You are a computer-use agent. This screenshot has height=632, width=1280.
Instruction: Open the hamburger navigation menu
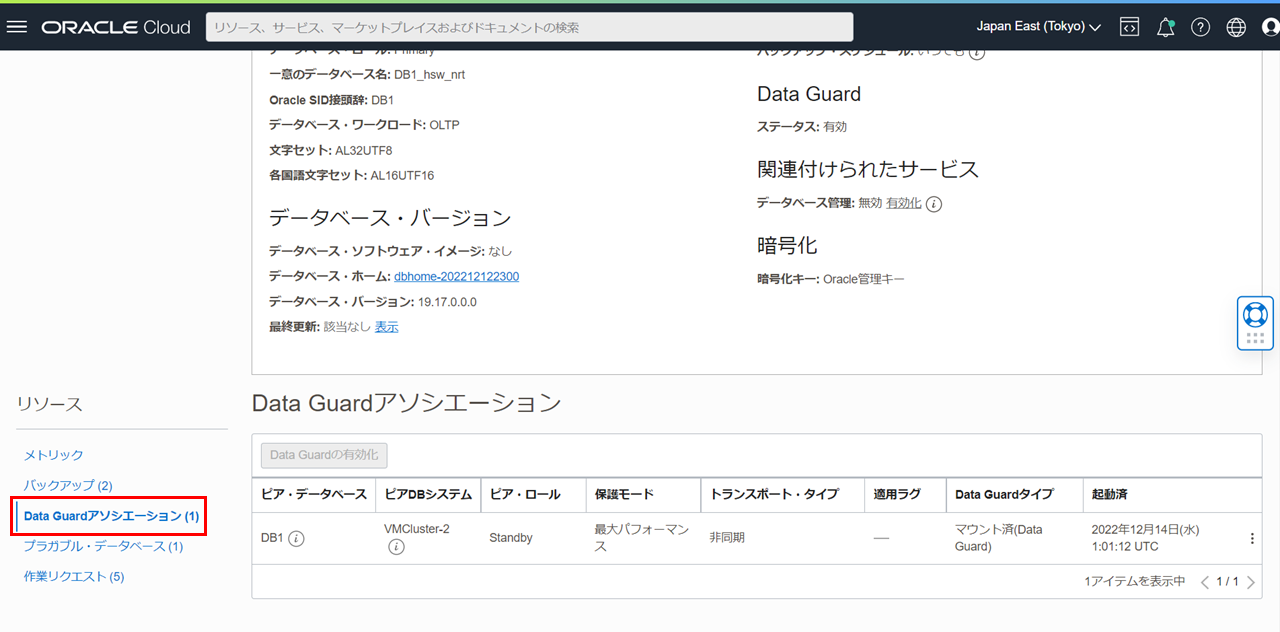coord(17,27)
